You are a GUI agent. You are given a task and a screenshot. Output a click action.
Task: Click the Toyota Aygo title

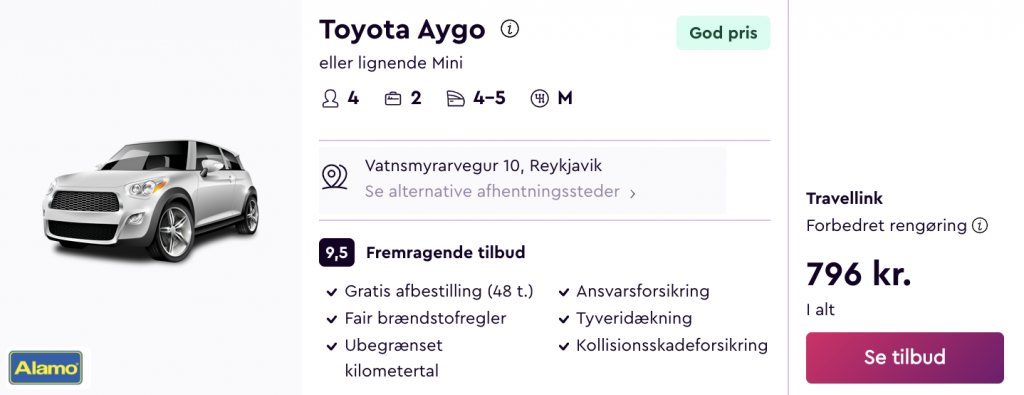pos(402,30)
